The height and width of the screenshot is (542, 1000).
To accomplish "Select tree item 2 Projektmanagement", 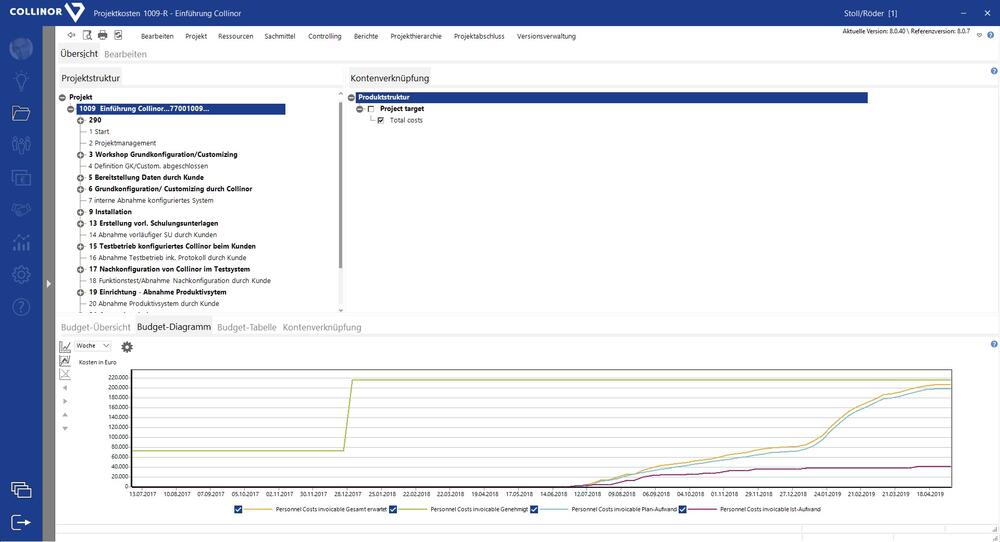I will pos(122,143).
